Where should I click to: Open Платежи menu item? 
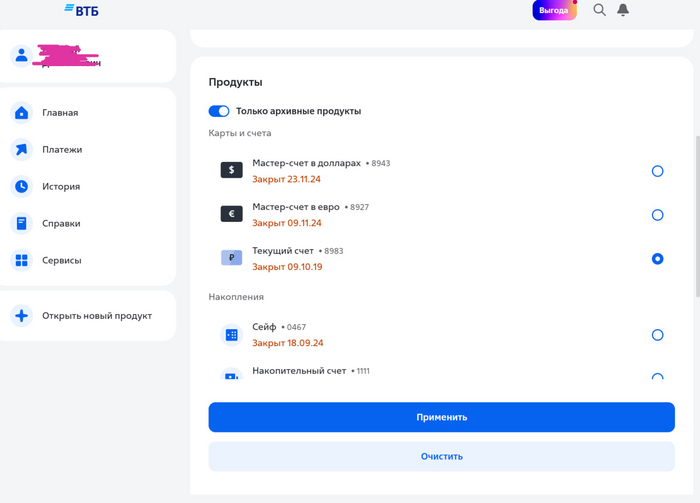pos(62,150)
